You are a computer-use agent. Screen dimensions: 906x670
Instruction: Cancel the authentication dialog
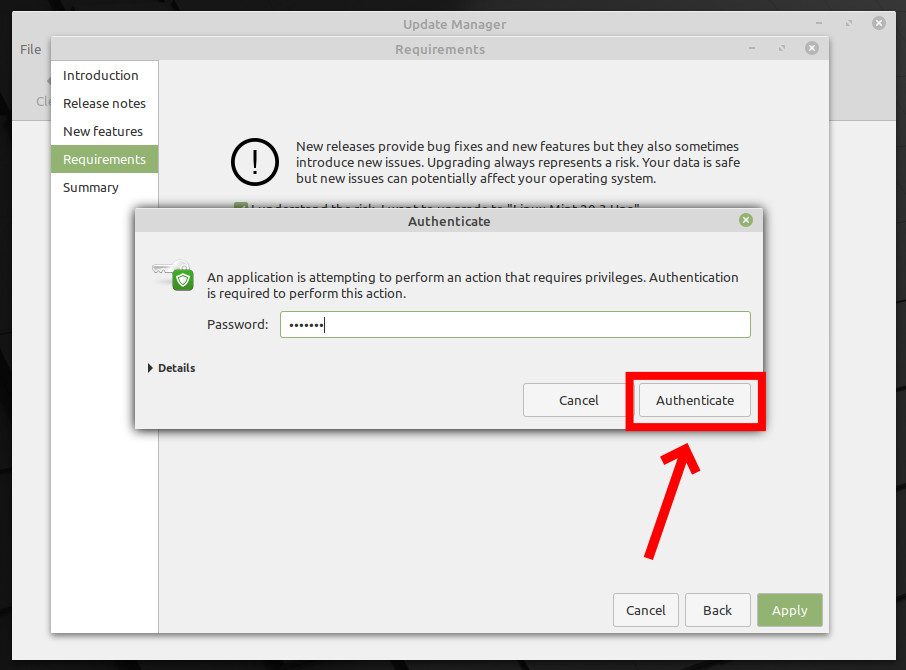578,400
